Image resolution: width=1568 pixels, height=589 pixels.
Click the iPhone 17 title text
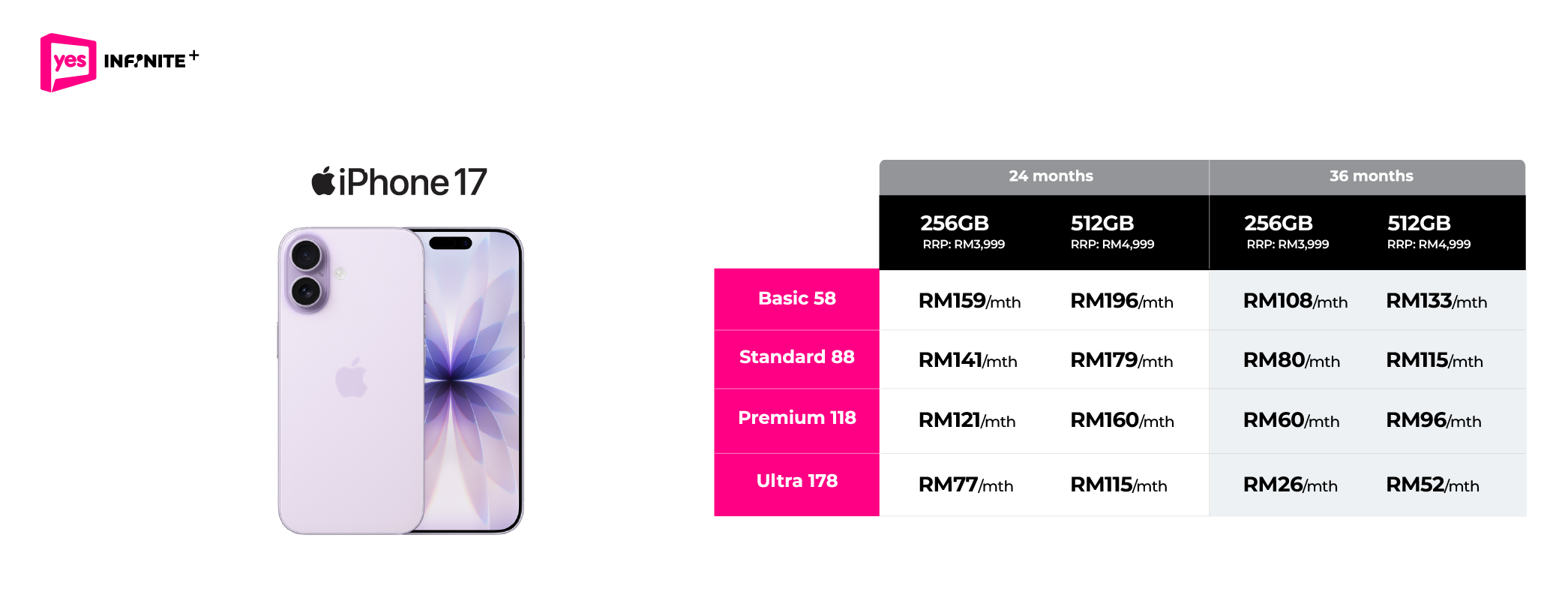coord(412,182)
